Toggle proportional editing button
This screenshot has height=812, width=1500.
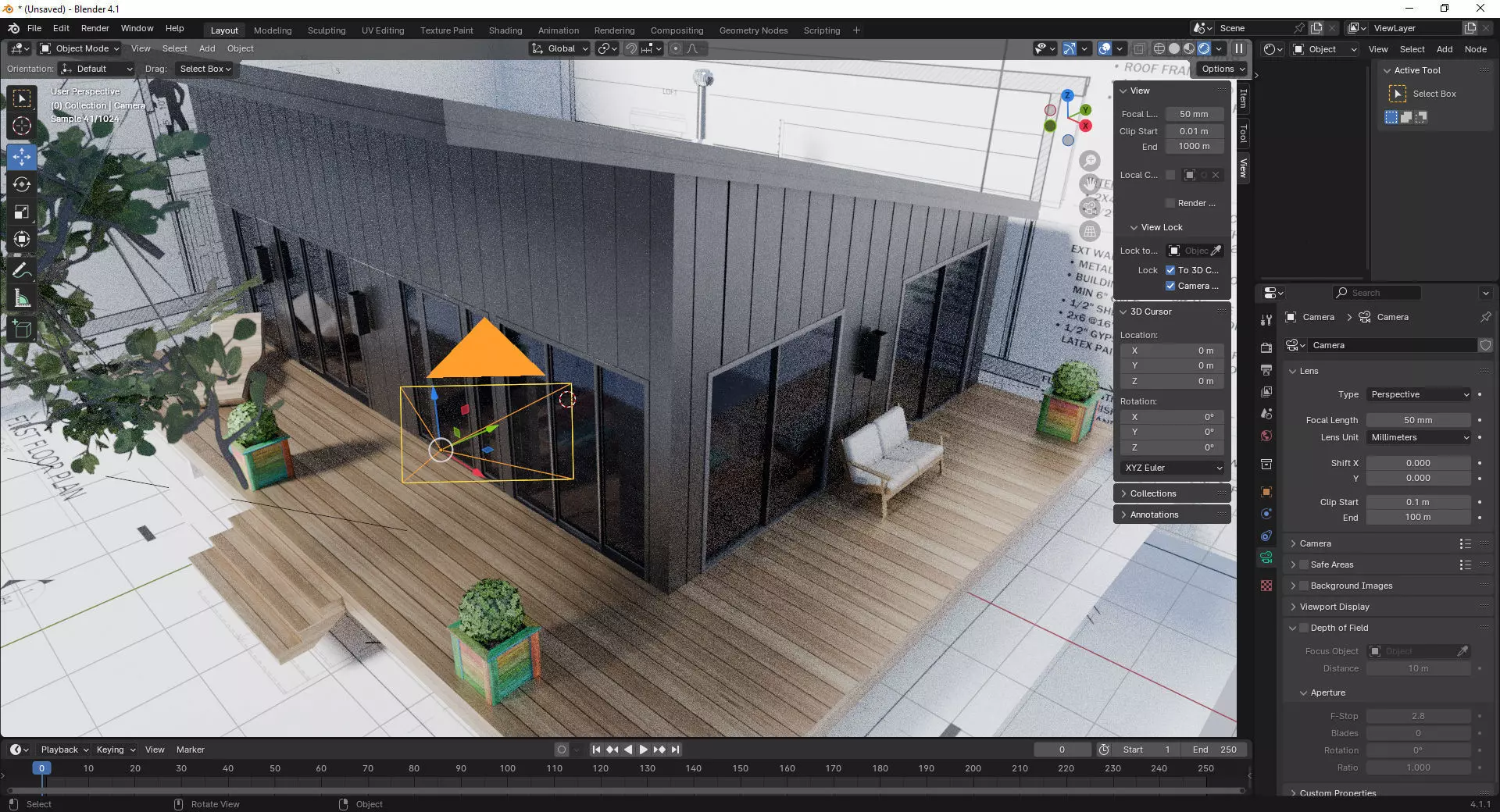[676, 48]
